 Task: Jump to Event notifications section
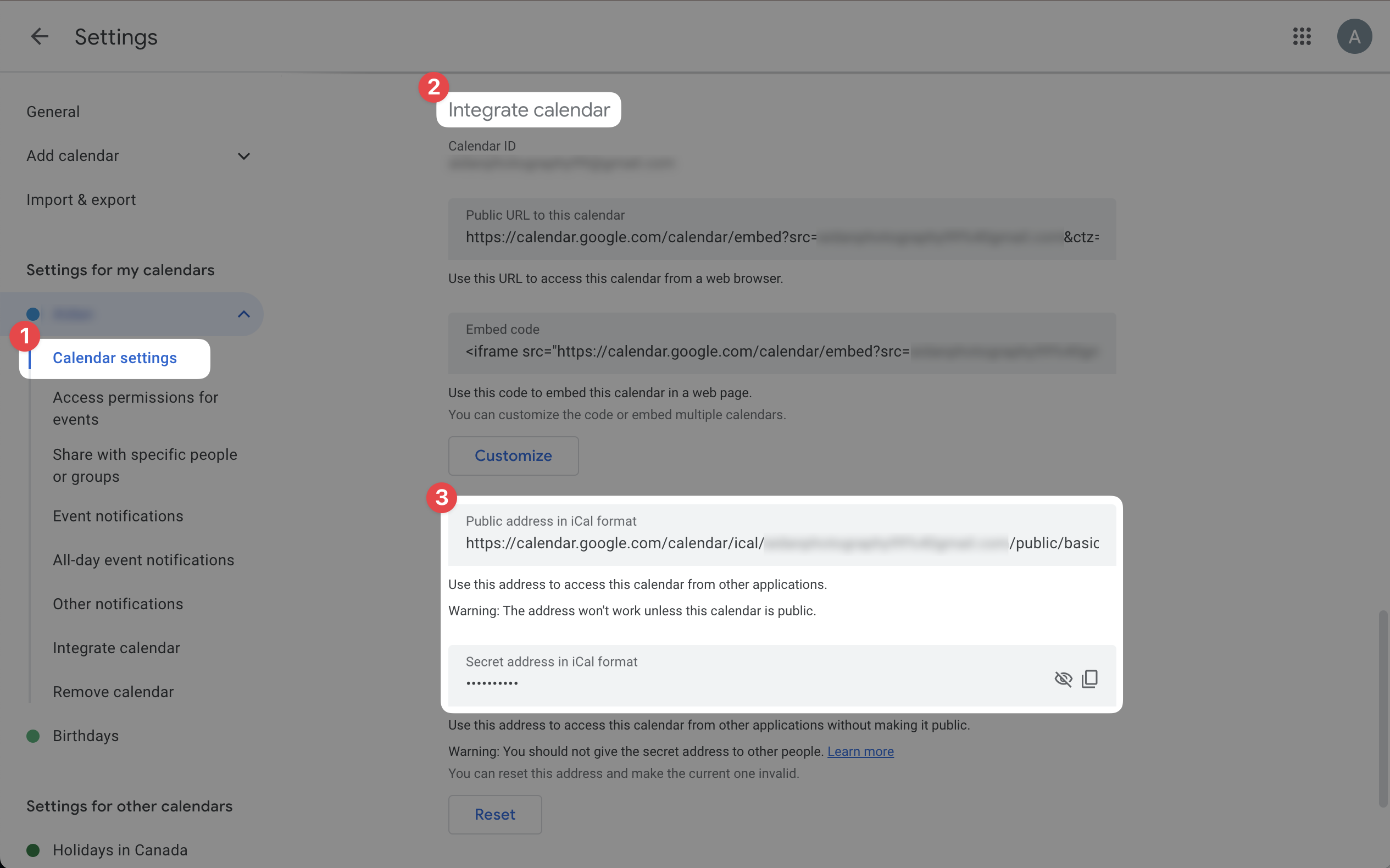tap(118, 516)
